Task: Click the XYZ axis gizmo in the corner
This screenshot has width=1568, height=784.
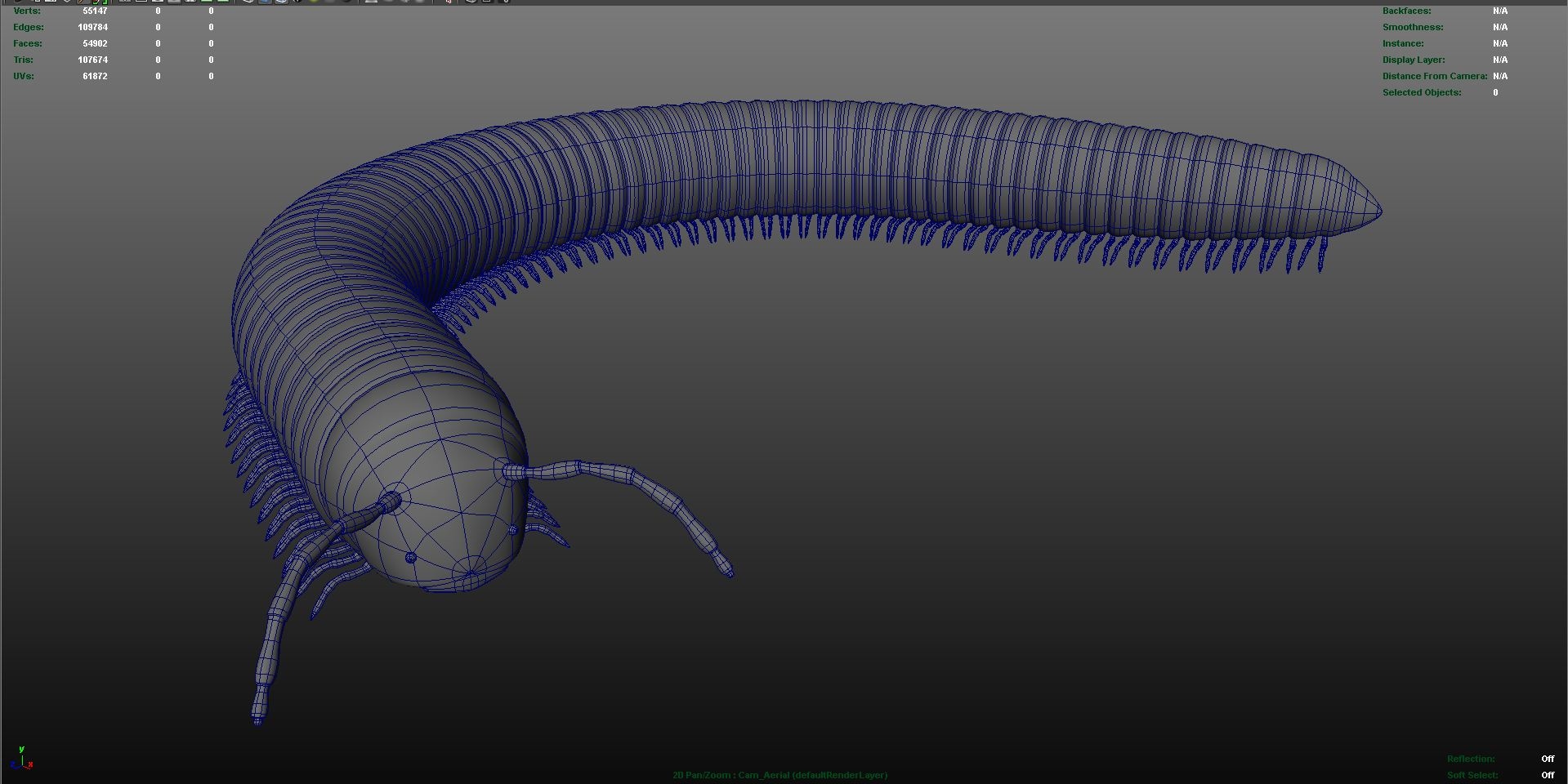Action: click(23, 759)
